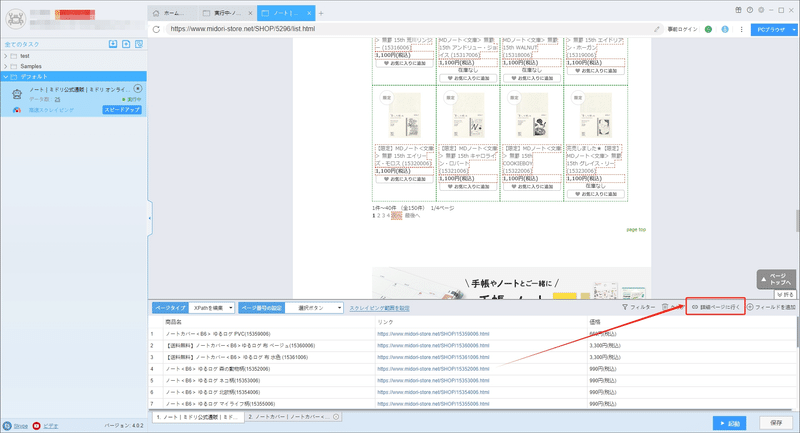Click the 最後へ pagination link
800x433 pixels.
tap(413, 216)
